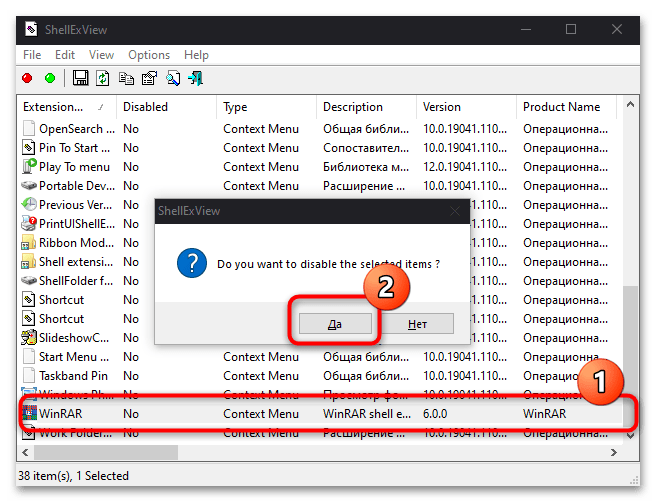656x502 pixels.
Task: Click the red Disable Selected Items icon
Action: click(x=27, y=78)
